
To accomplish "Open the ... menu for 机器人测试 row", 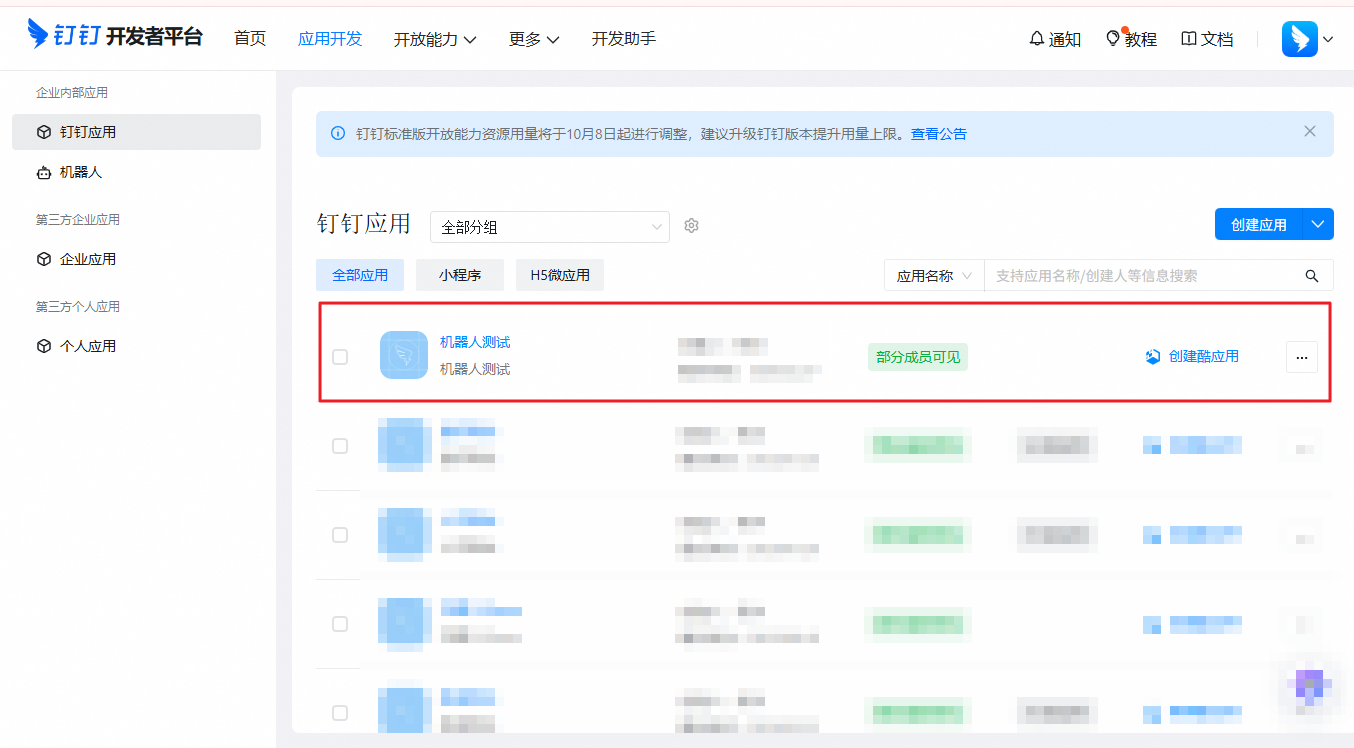I will 1301,356.
